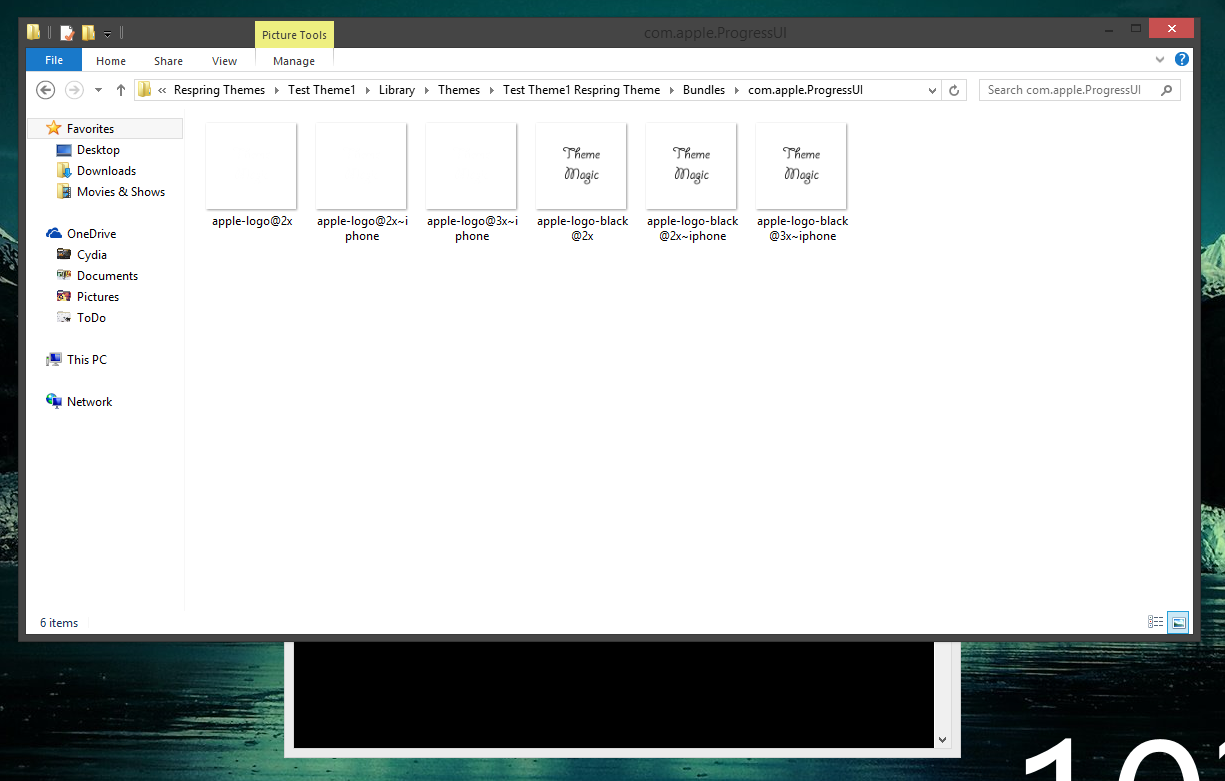
Task: Click the com.apple.ProgressUI breadcrumb
Action: [805, 90]
